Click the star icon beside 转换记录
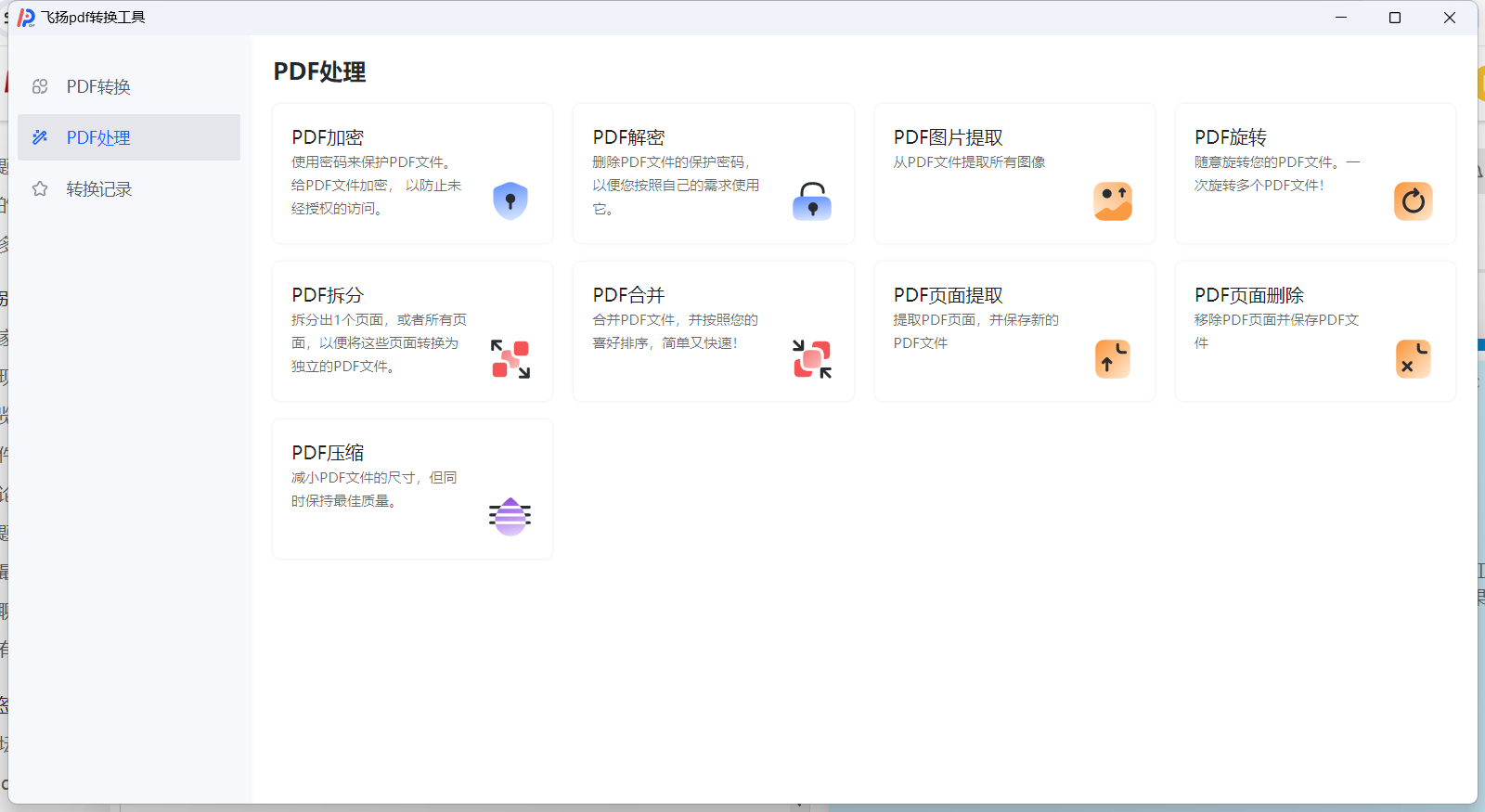Screen dimensions: 1485x812 (40, 189)
